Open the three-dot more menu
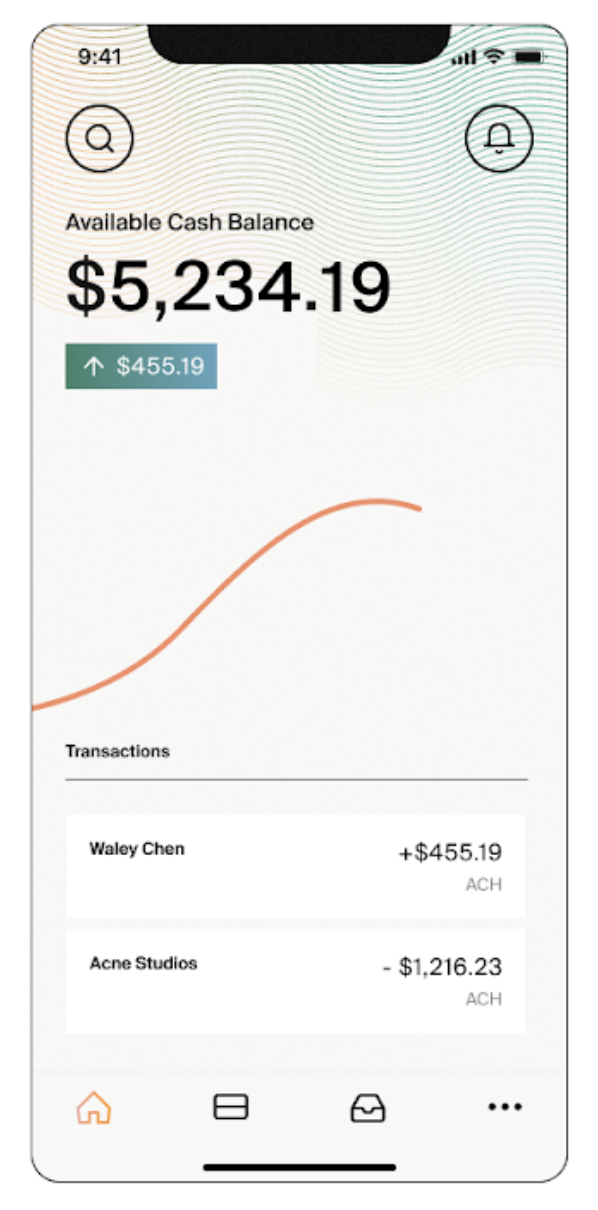 coord(505,1107)
